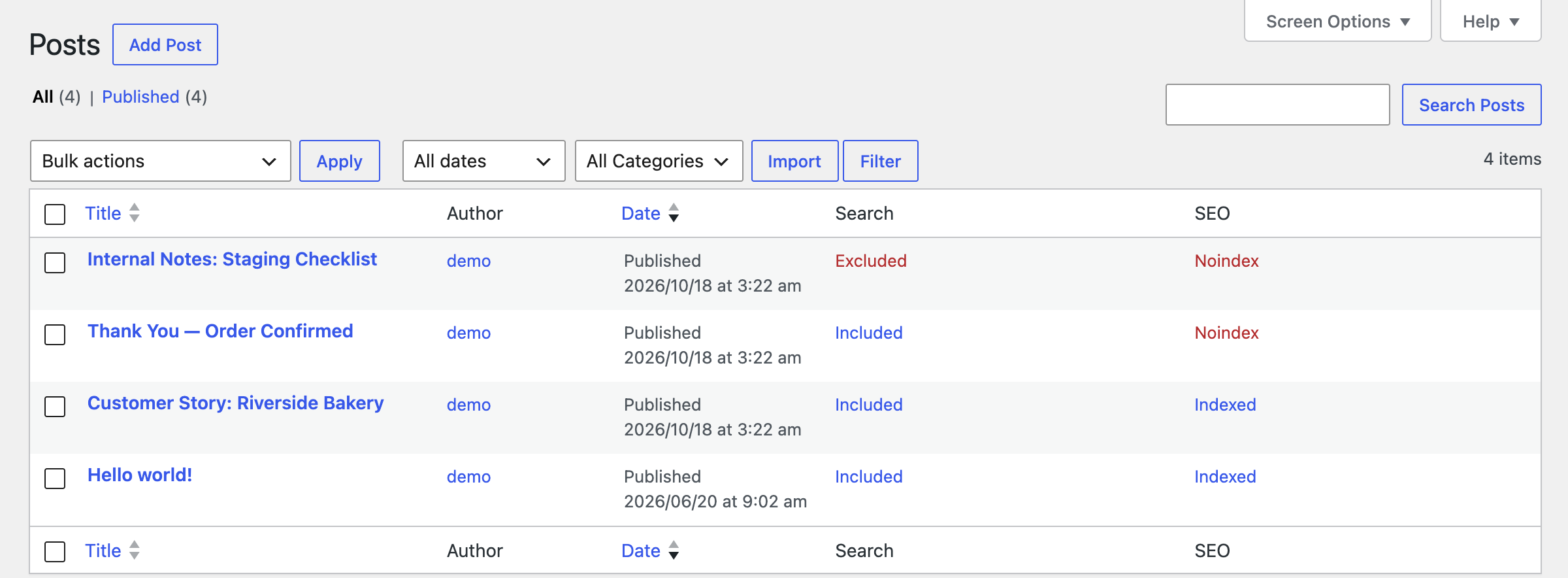Sort posts using the Title sort arrows in header
Screen dimensions: 1568x578
pos(134,213)
